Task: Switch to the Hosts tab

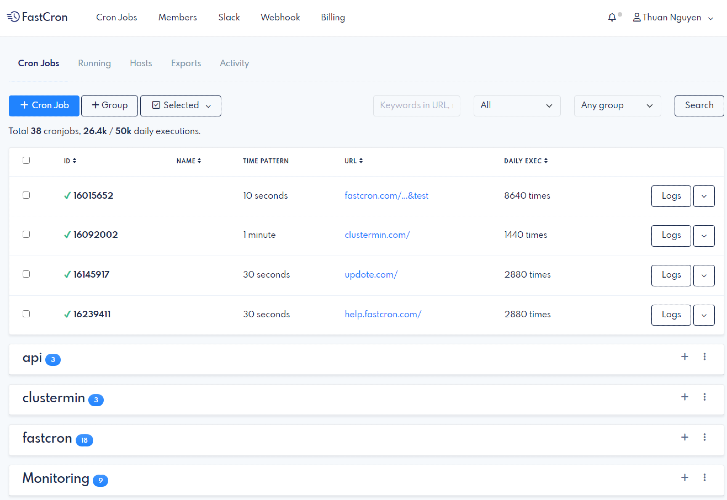Action: 141,63
